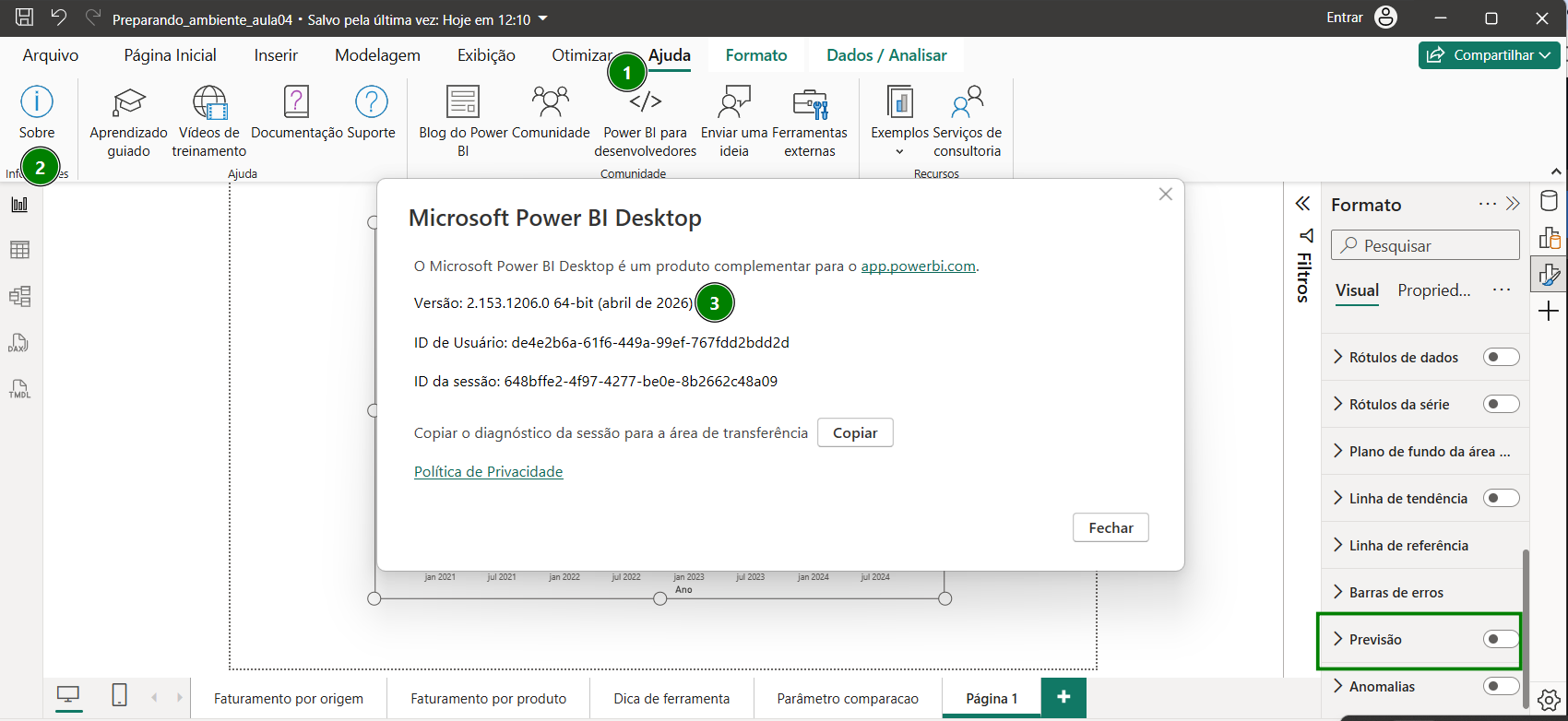
Task: Toggle Rótulos da série switch
Action: [1501, 404]
